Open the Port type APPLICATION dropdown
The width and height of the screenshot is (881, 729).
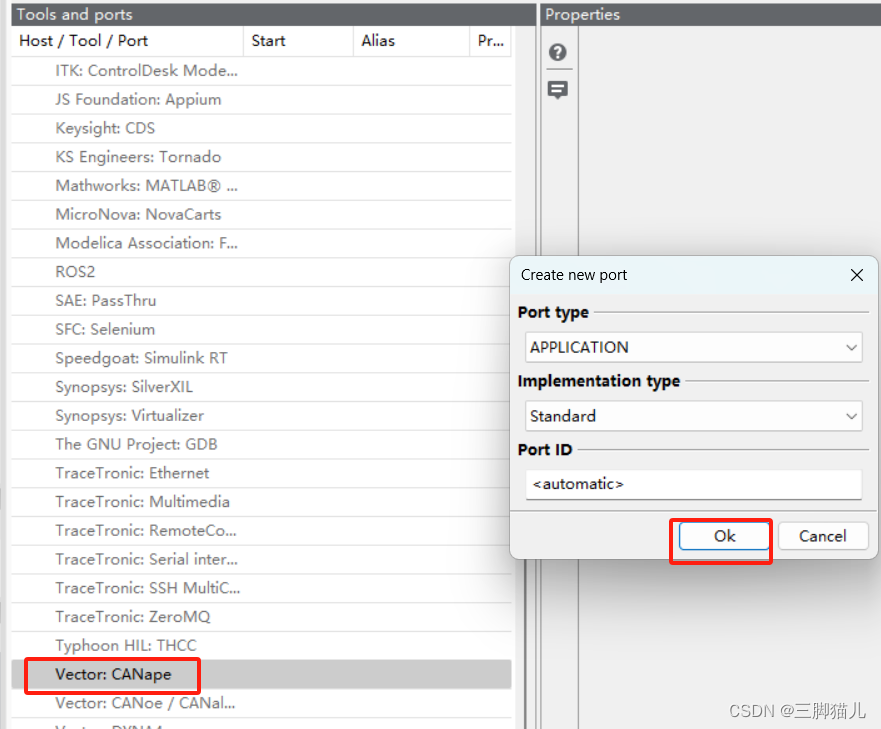(x=693, y=347)
